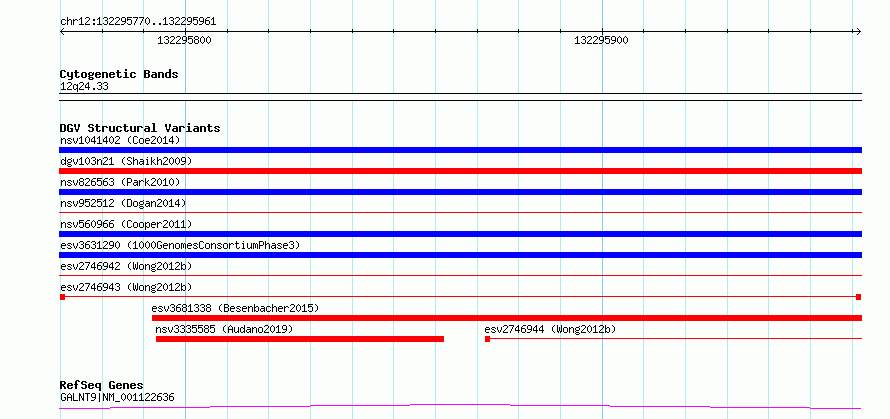Open the nsv560966 (Cooper2011) variant label
Image resolution: width=890 pixels, height=419 pixels.
coord(126,224)
